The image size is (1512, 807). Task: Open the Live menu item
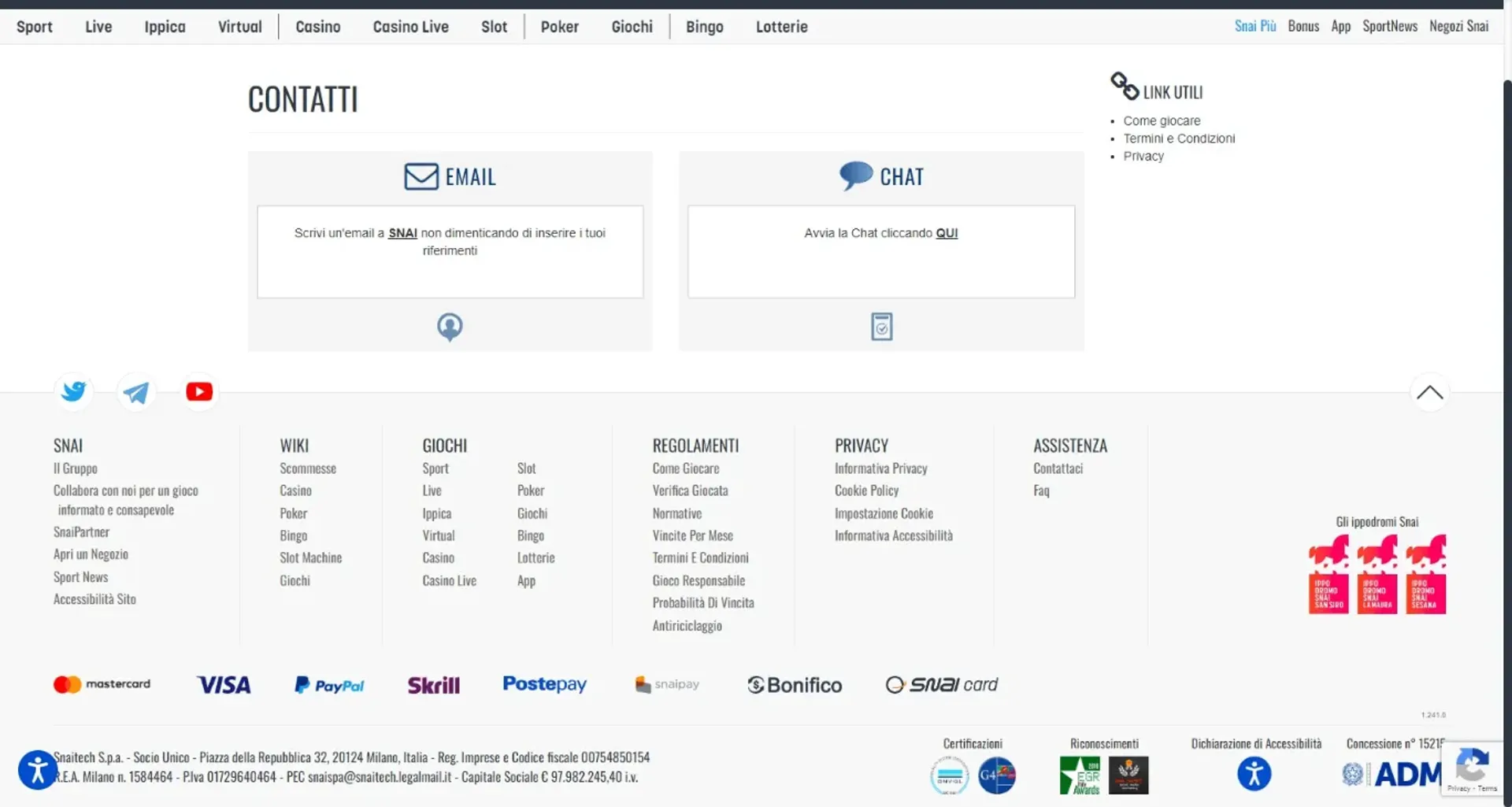tap(98, 27)
